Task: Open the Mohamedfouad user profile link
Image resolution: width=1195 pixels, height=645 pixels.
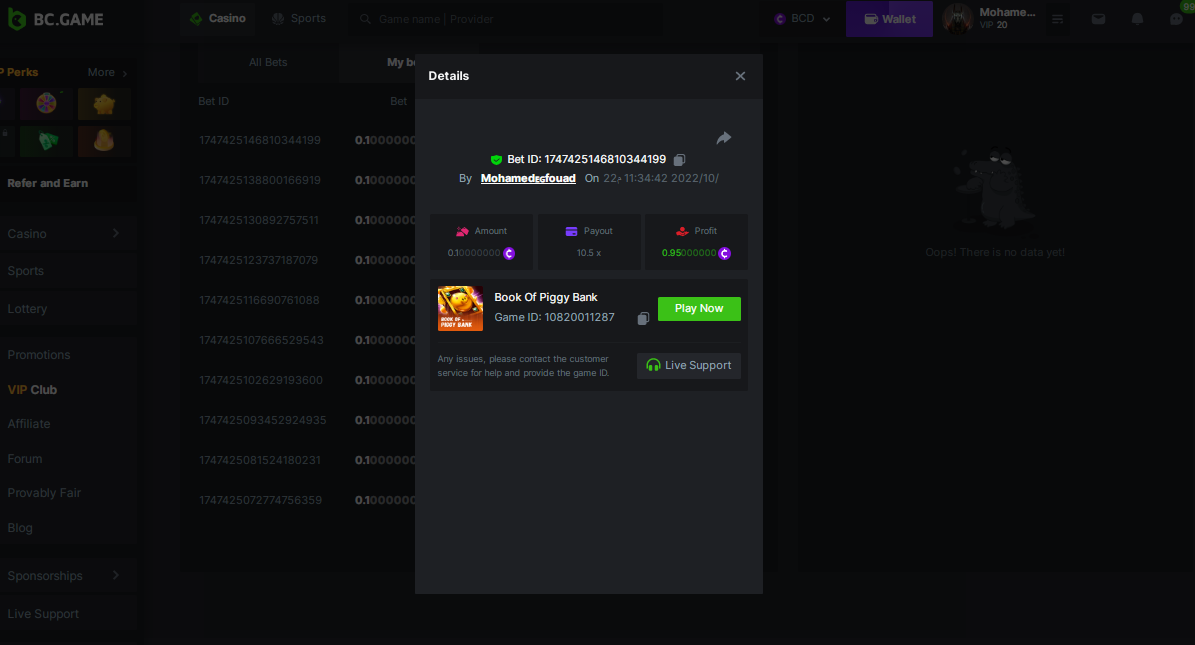Action: (x=528, y=178)
